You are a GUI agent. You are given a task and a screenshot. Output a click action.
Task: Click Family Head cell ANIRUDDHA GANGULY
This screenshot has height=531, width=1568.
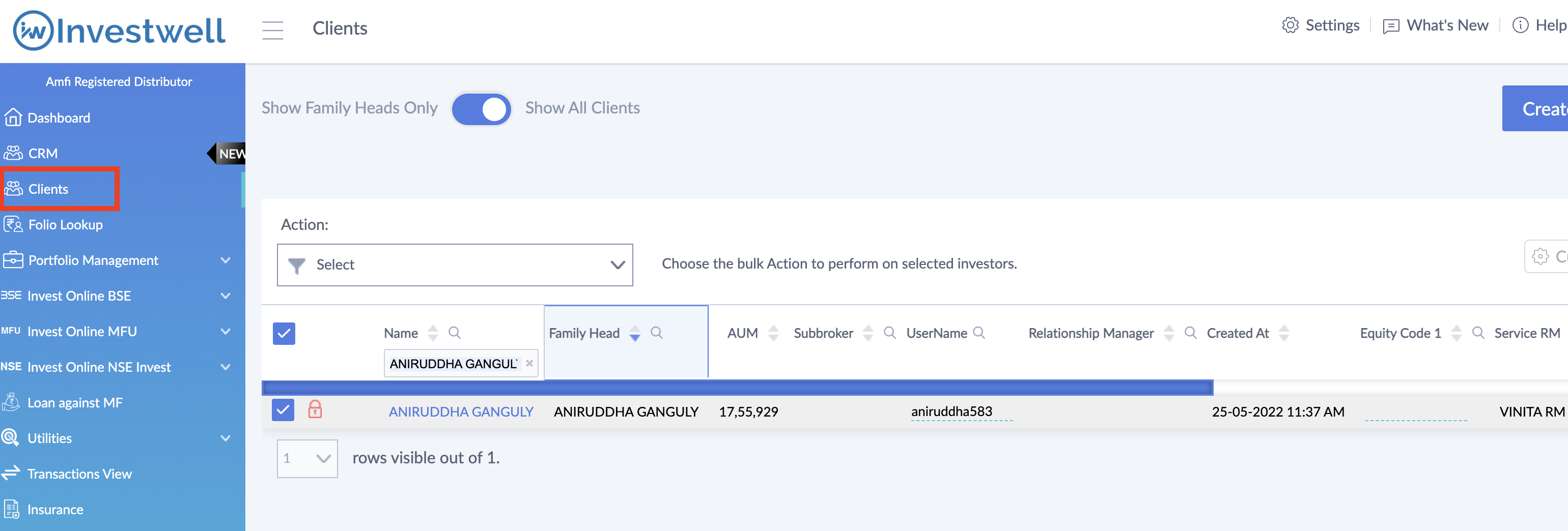click(x=626, y=412)
